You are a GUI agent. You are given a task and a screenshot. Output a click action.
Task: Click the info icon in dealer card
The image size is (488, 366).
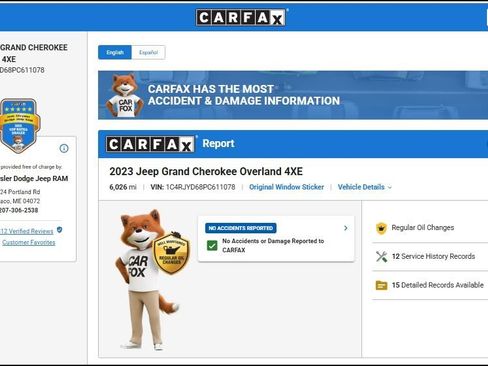pyautogui.click(x=64, y=148)
